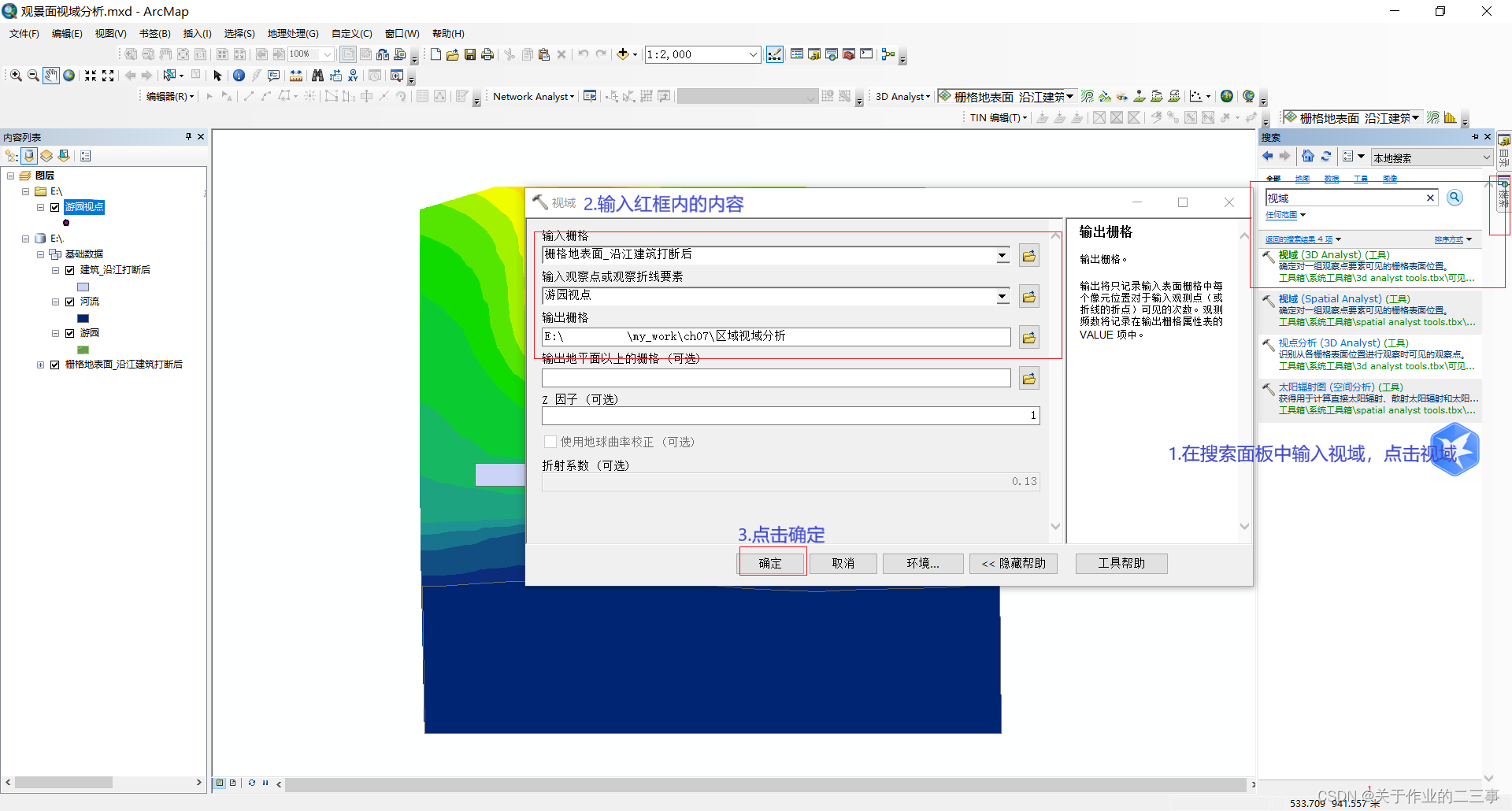The width and height of the screenshot is (1512, 811).
Task: Open the 帮助(H) menu
Action: tap(448, 33)
